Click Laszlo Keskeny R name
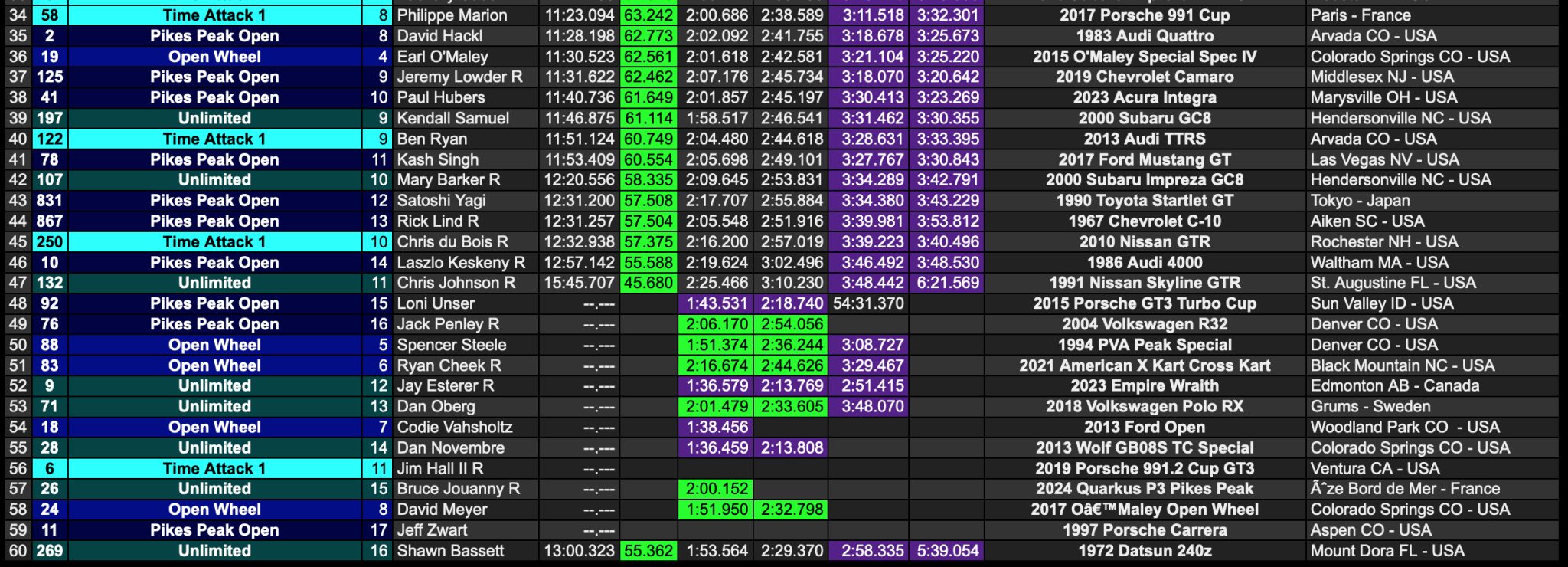The width and height of the screenshot is (1568, 567). 461,262
